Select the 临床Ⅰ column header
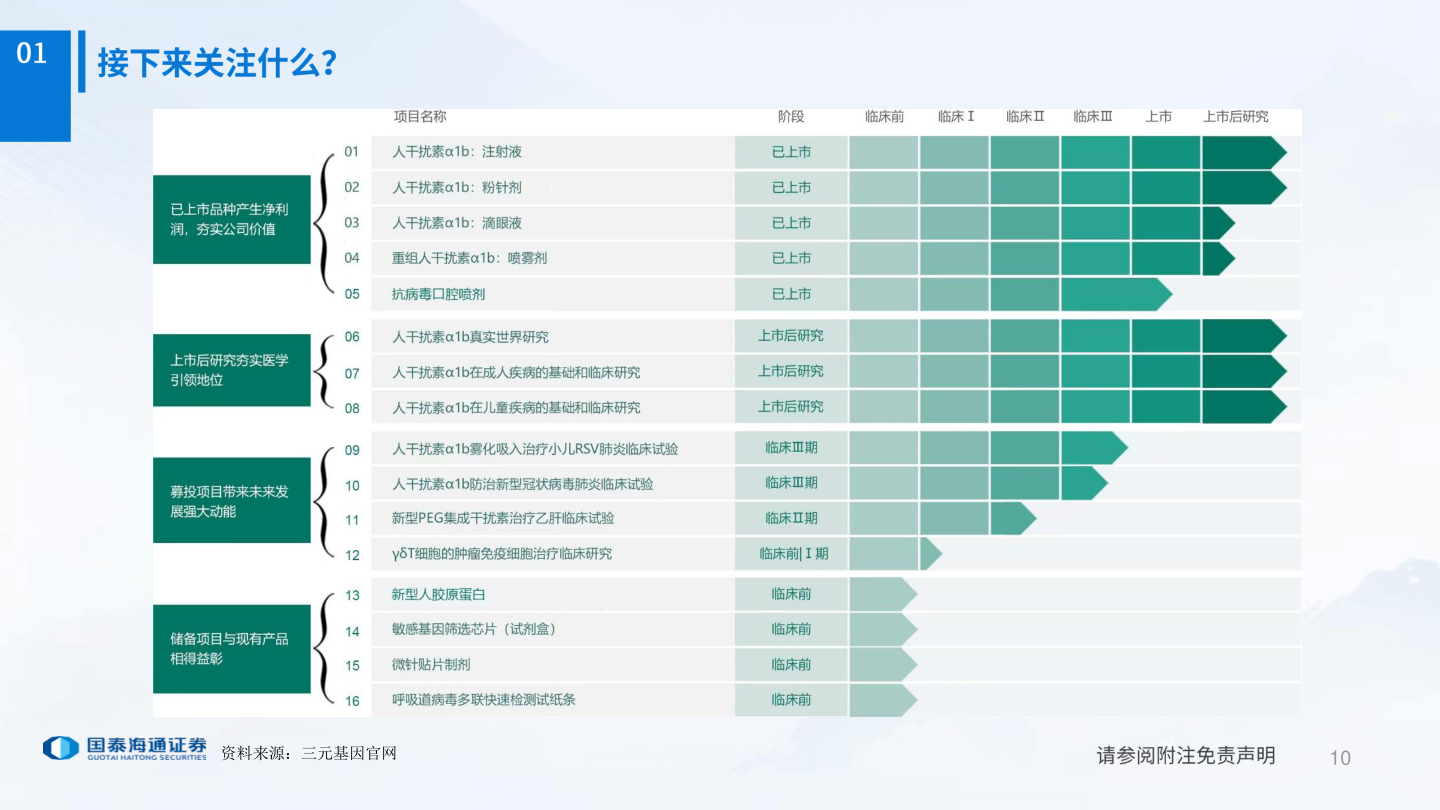Viewport: 1440px width, 810px height. point(957,116)
